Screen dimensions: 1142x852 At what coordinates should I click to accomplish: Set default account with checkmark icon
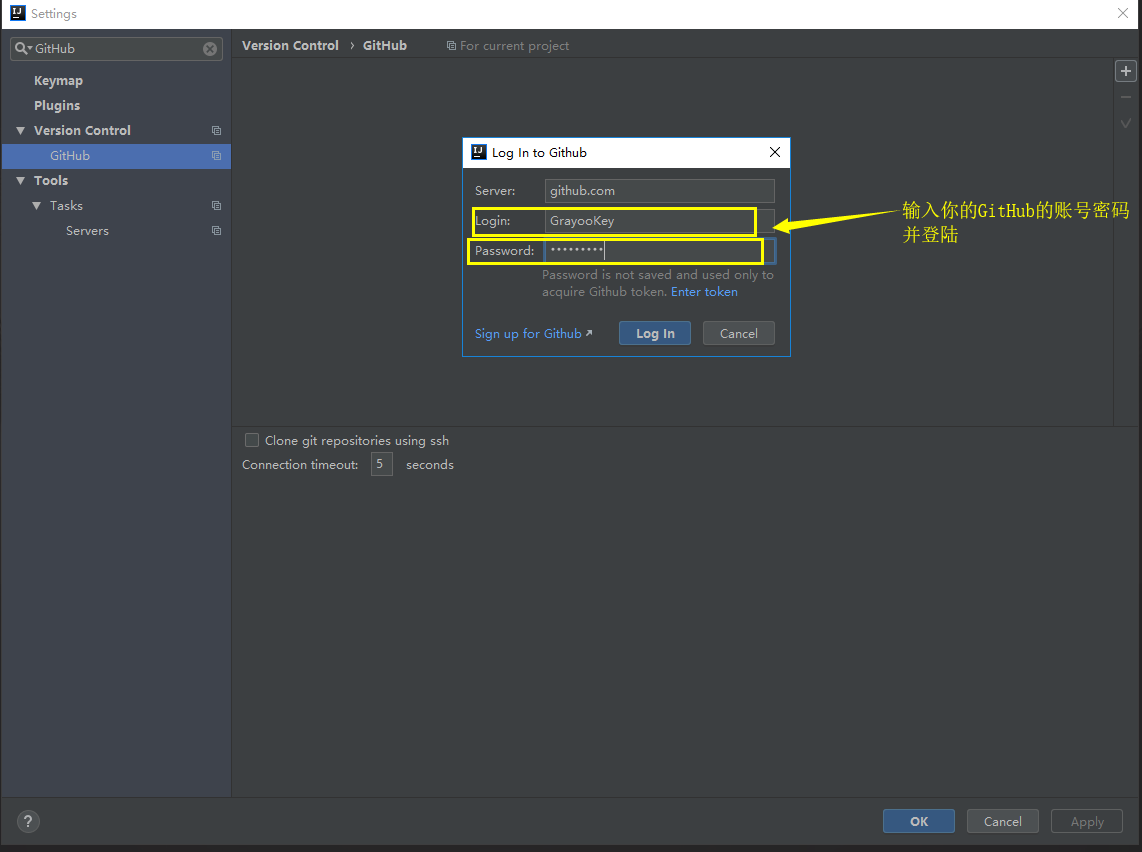[1126, 123]
